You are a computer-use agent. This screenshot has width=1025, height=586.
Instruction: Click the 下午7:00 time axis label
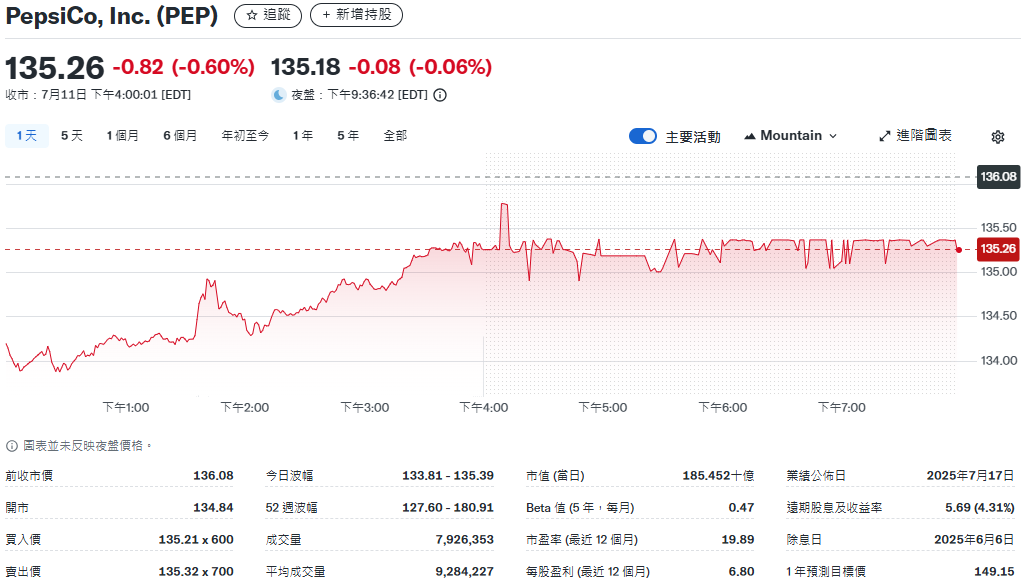842,407
